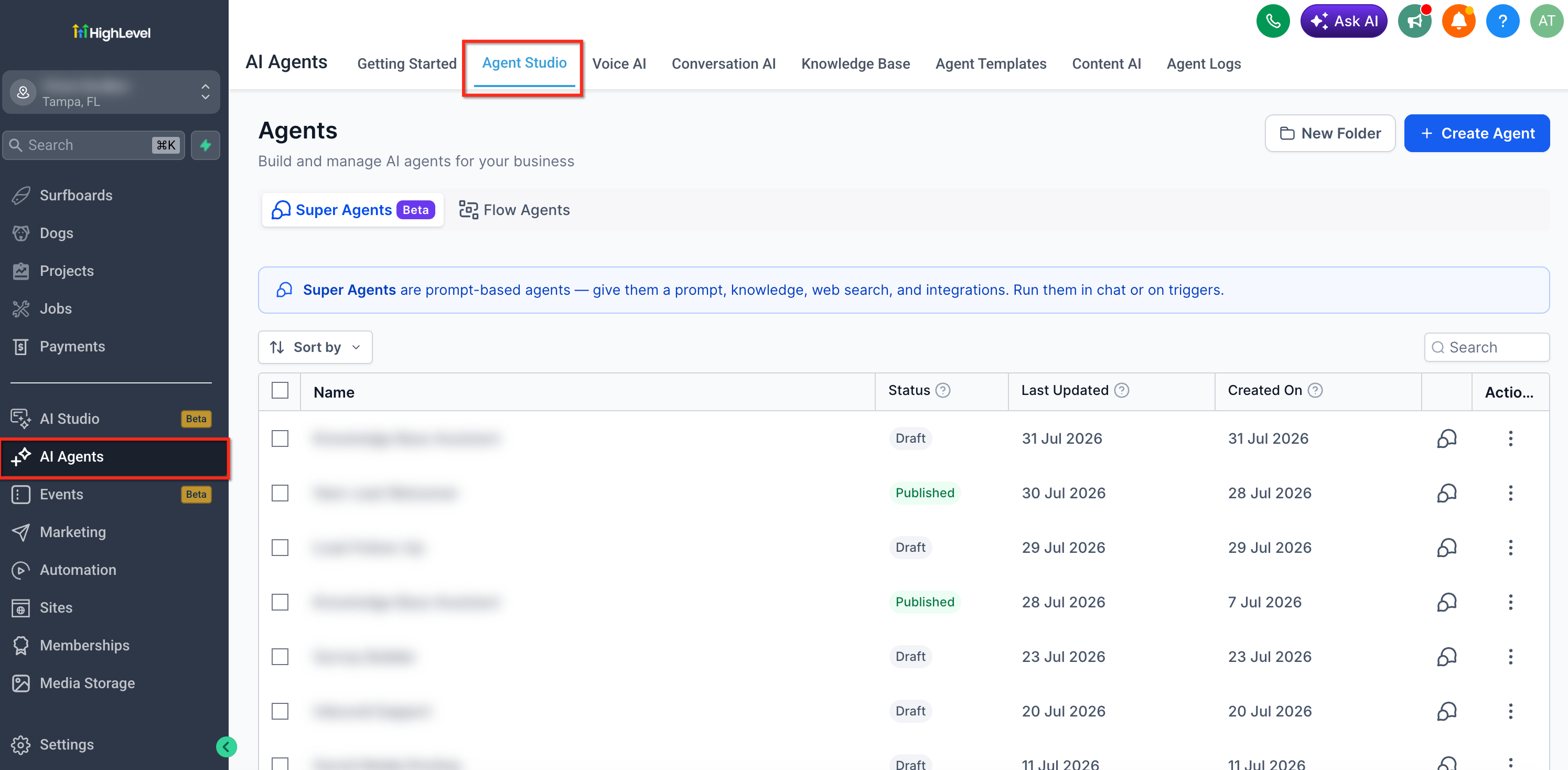
Task: Open the Knowledge Base tab
Action: click(855, 64)
